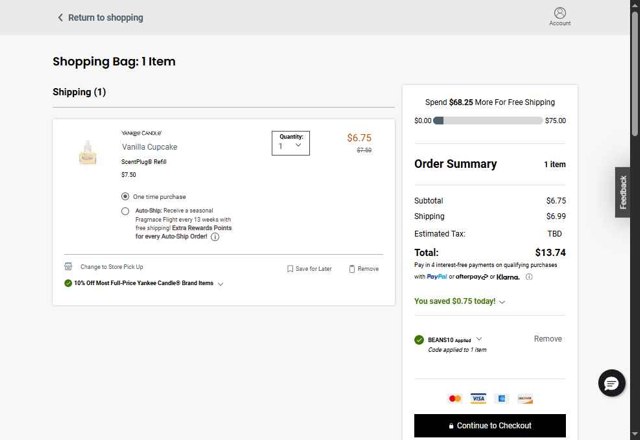Select the One time purchase option
640x440 pixels.
[x=125, y=196]
